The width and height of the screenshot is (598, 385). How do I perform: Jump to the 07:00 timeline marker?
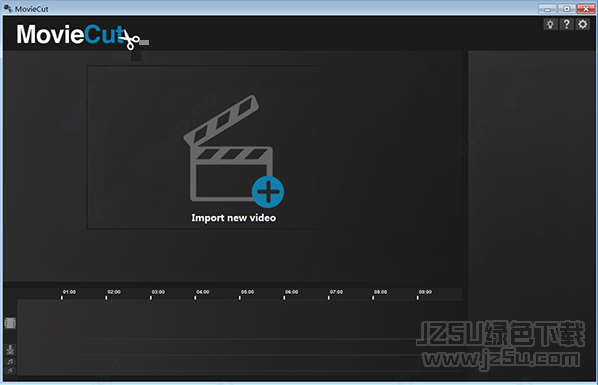click(x=336, y=292)
